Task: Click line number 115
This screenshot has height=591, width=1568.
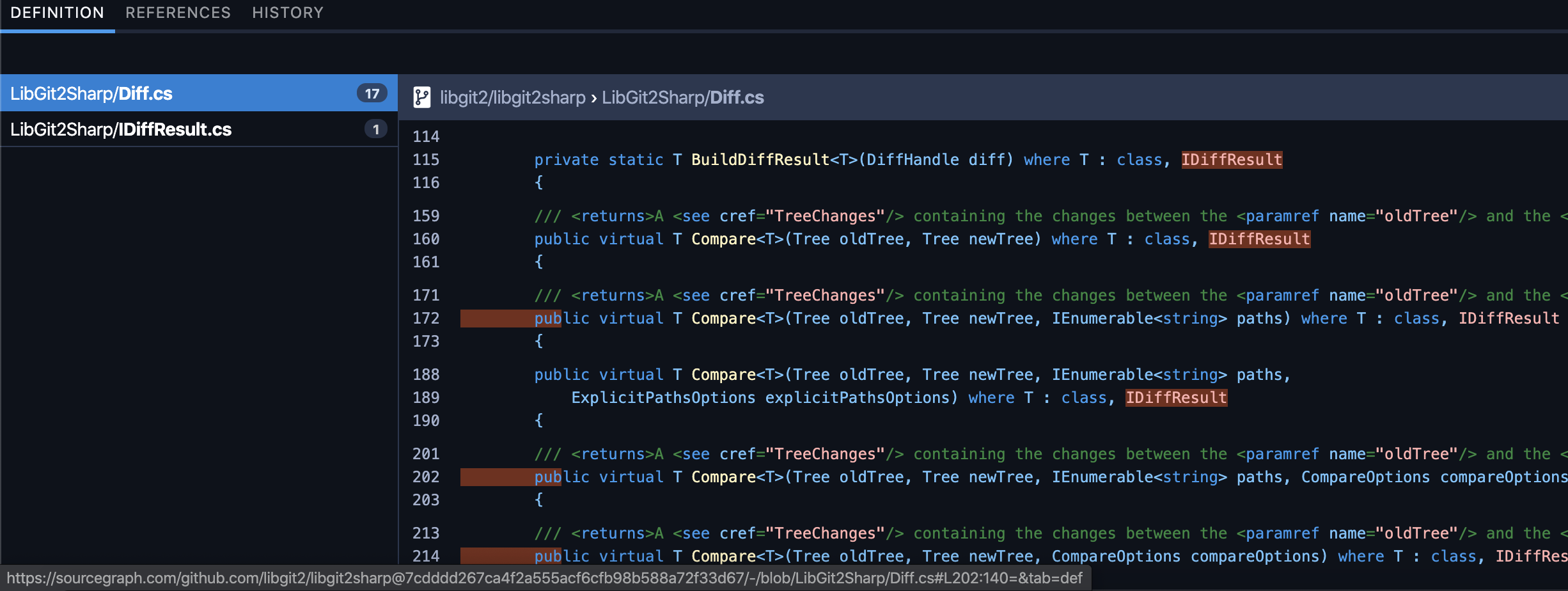Action: (x=426, y=159)
